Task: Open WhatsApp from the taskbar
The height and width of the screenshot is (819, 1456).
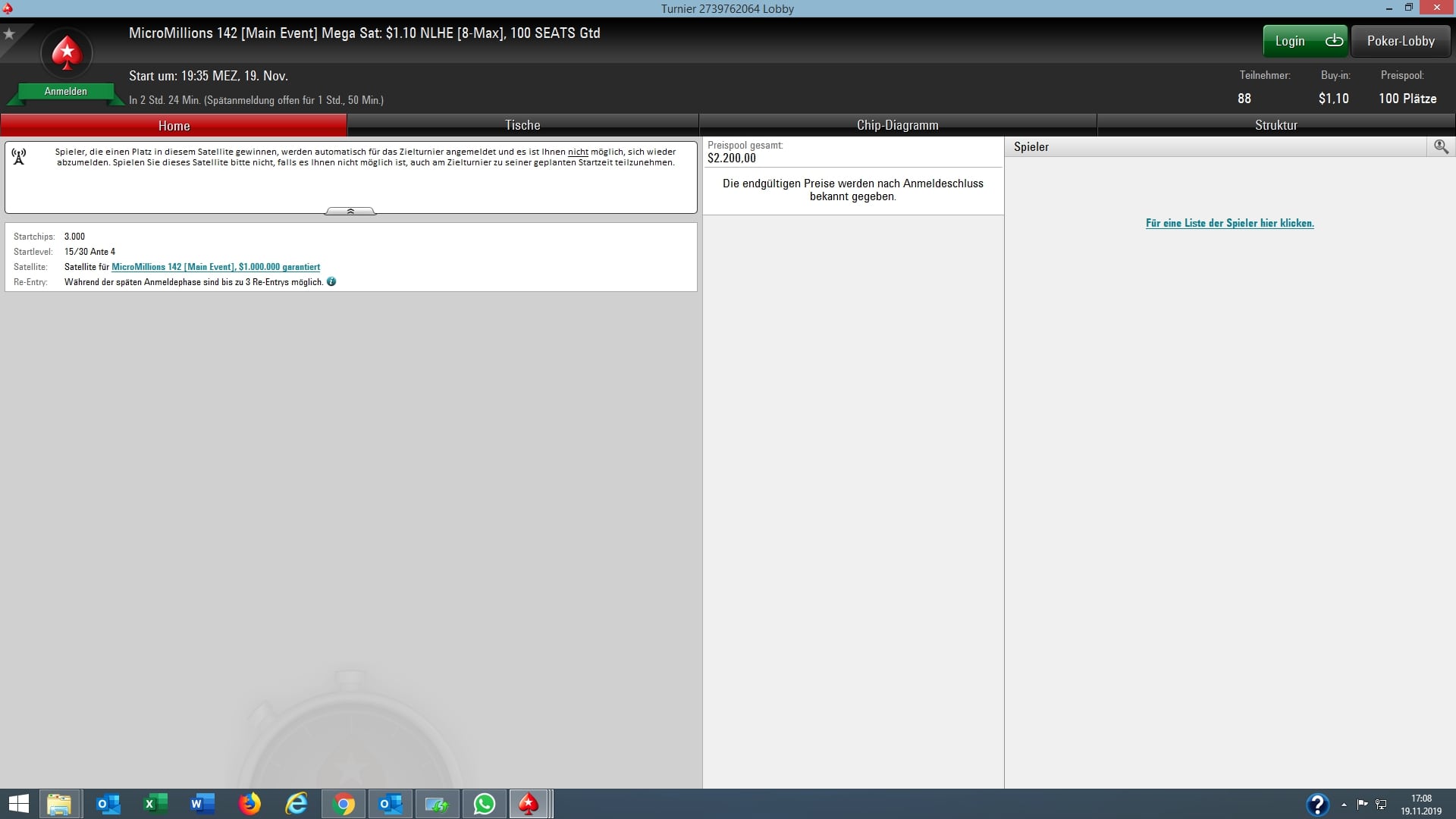Action: pos(484,804)
